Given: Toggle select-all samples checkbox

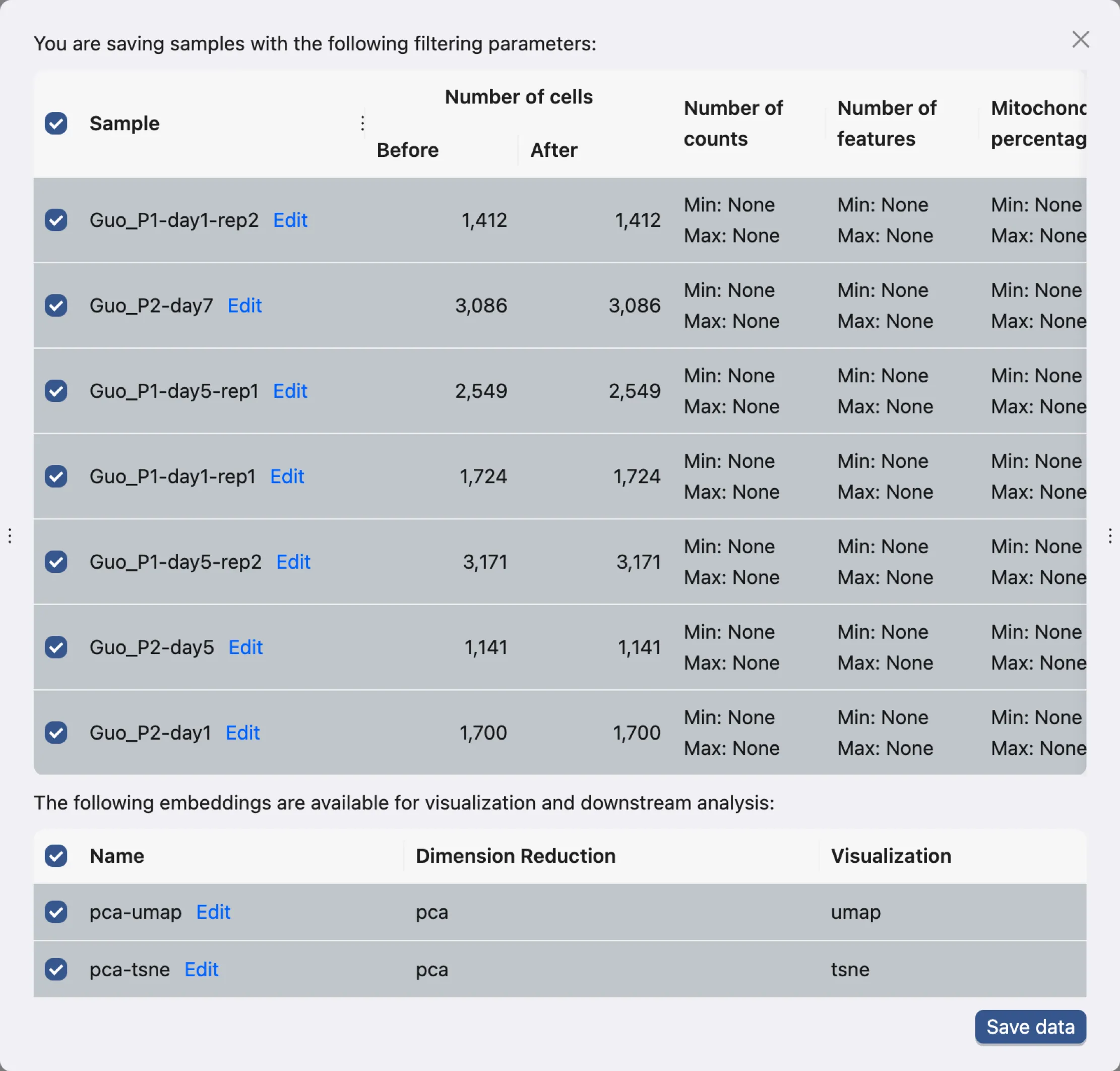Looking at the screenshot, I should point(56,124).
